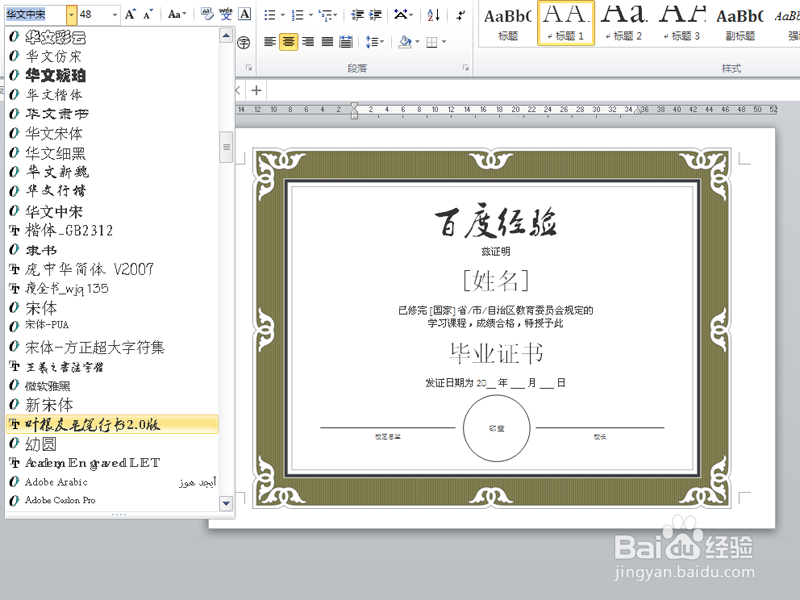800x600 pixels.
Task: Click the Align Left icon
Action: coord(270,42)
